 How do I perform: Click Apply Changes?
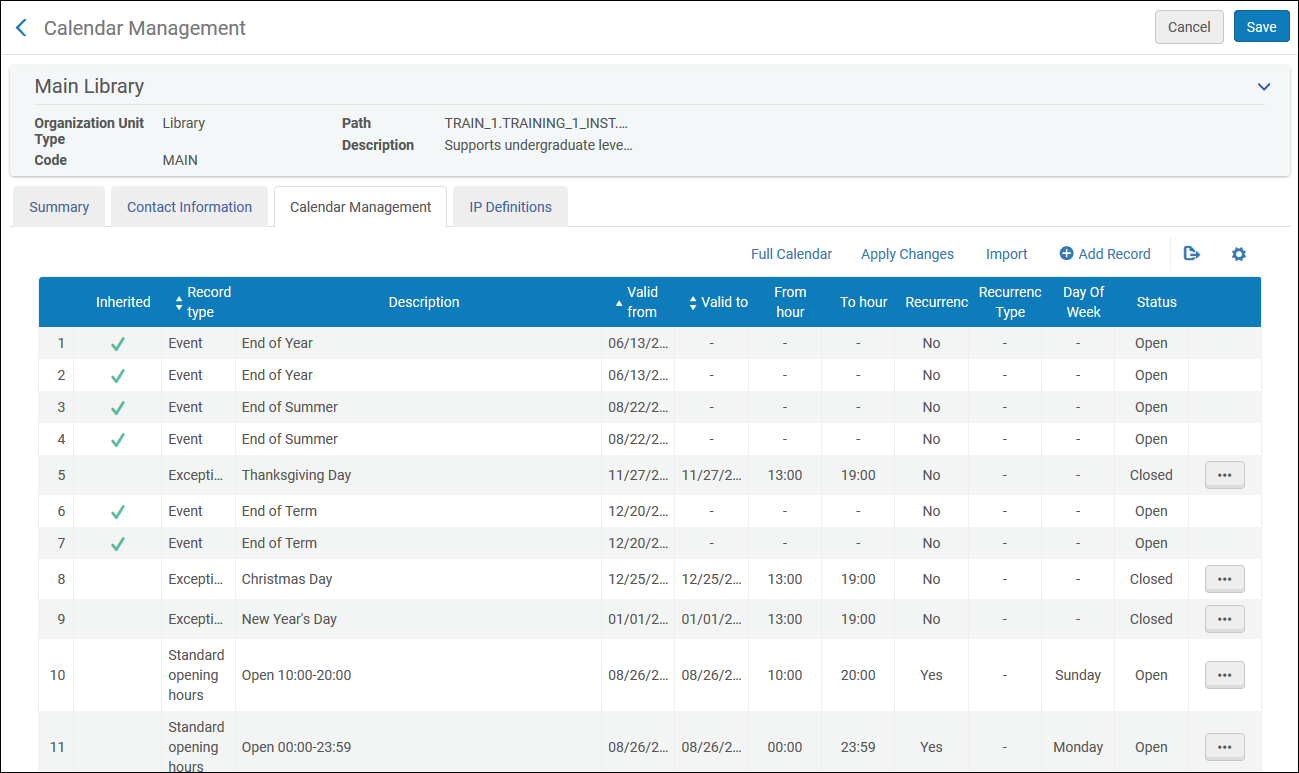[907, 254]
